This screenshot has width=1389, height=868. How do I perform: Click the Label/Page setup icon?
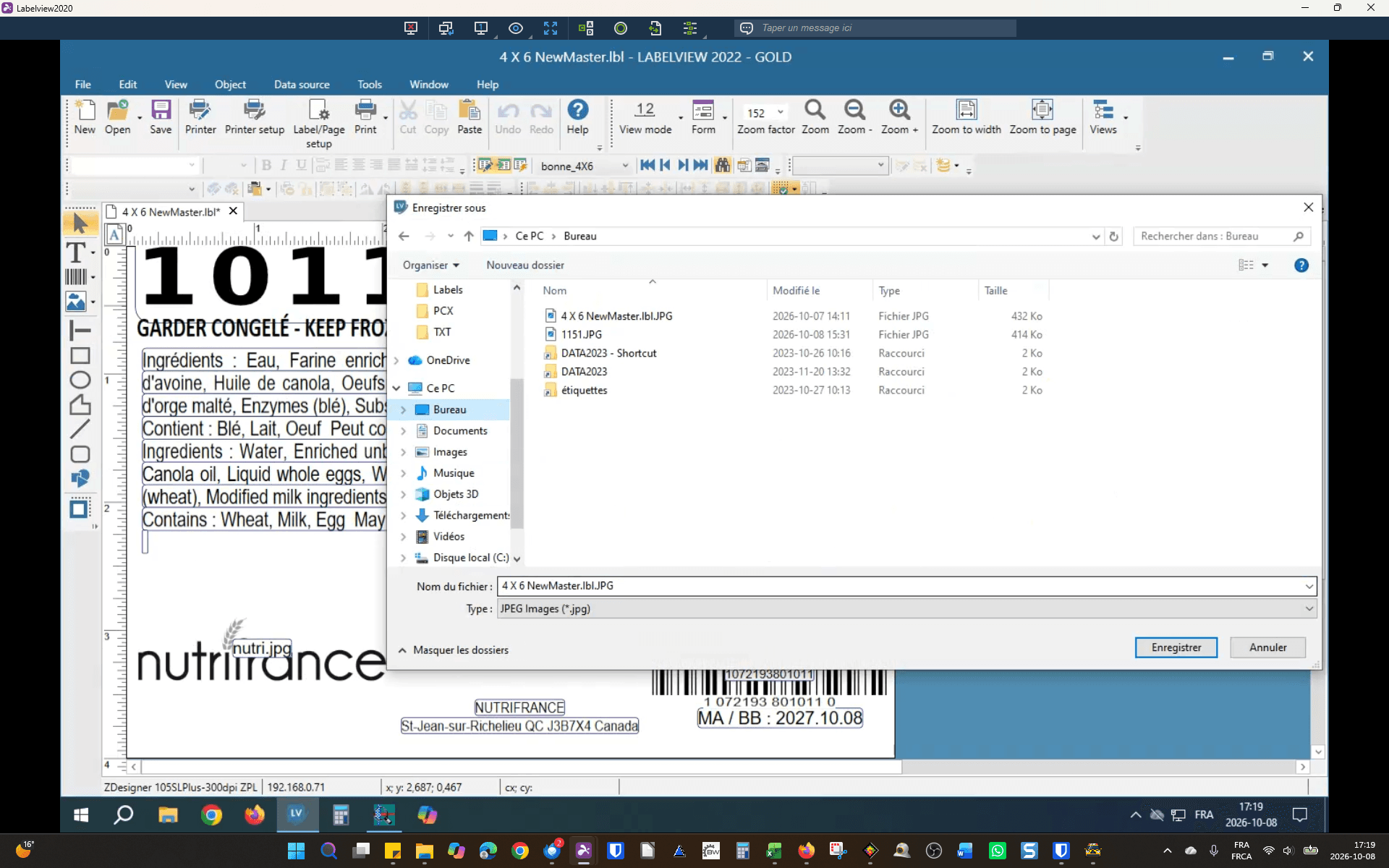point(319,123)
